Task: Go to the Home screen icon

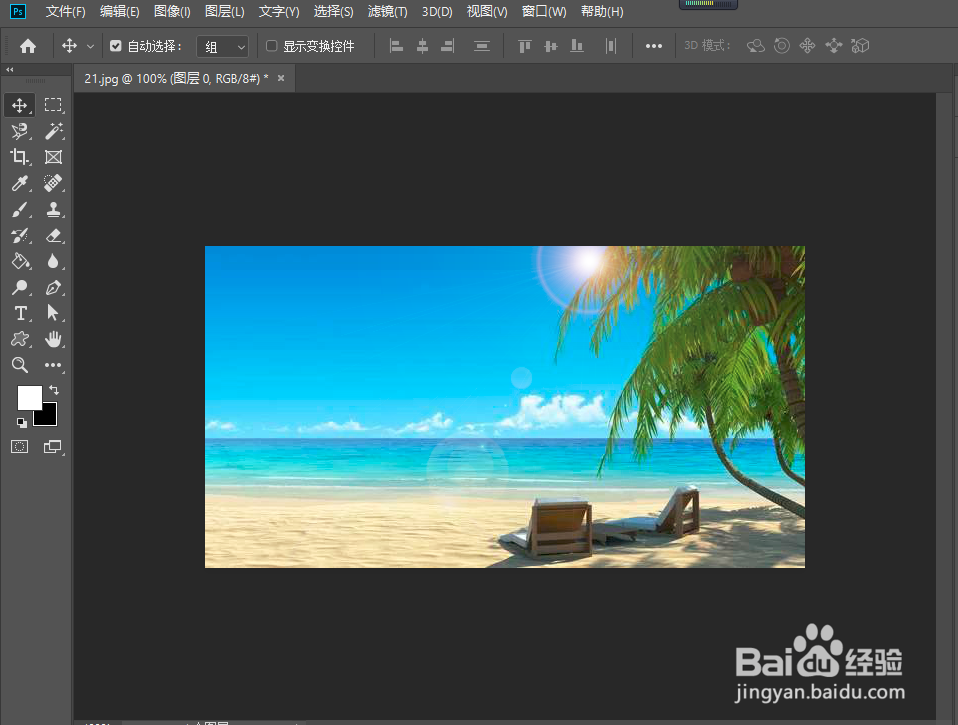Action: coord(28,46)
